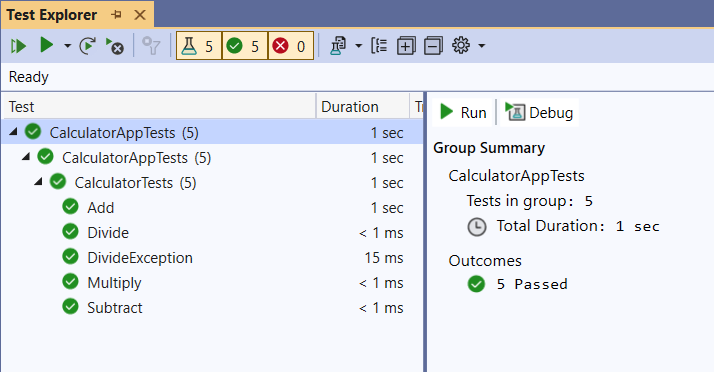
Task: Click Run in the summary pane
Action: pos(463,112)
